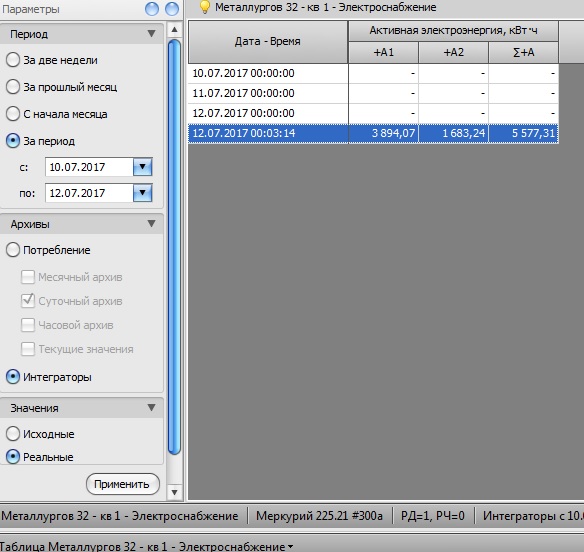
Task: Click the scroll up arrow in parameters panel
Action: pyautogui.click(x=174, y=30)
